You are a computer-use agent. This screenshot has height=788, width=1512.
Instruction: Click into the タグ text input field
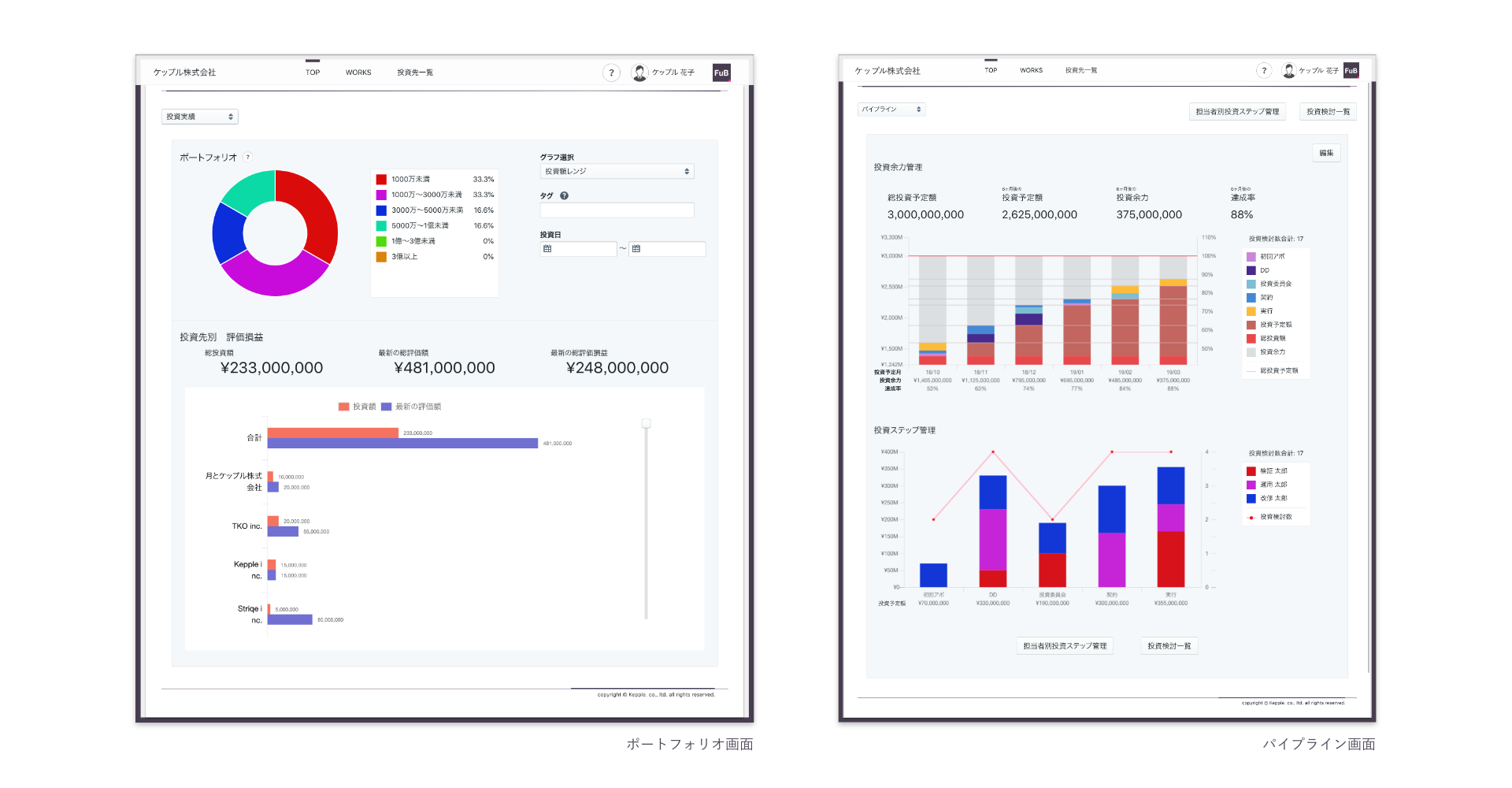pyautogui.click(x=617, y=210)
